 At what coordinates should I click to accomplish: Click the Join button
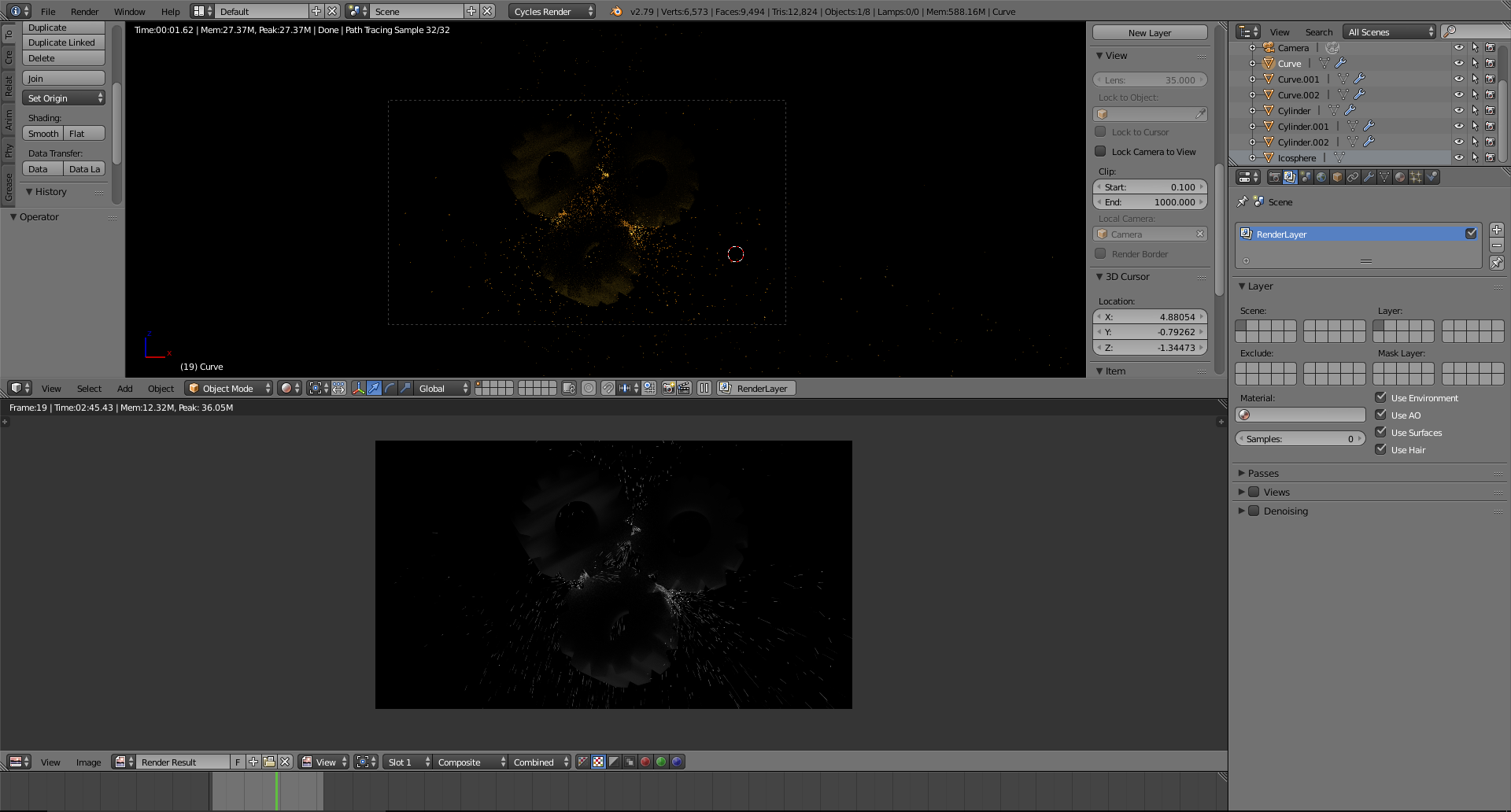click(x=64, y=78)
